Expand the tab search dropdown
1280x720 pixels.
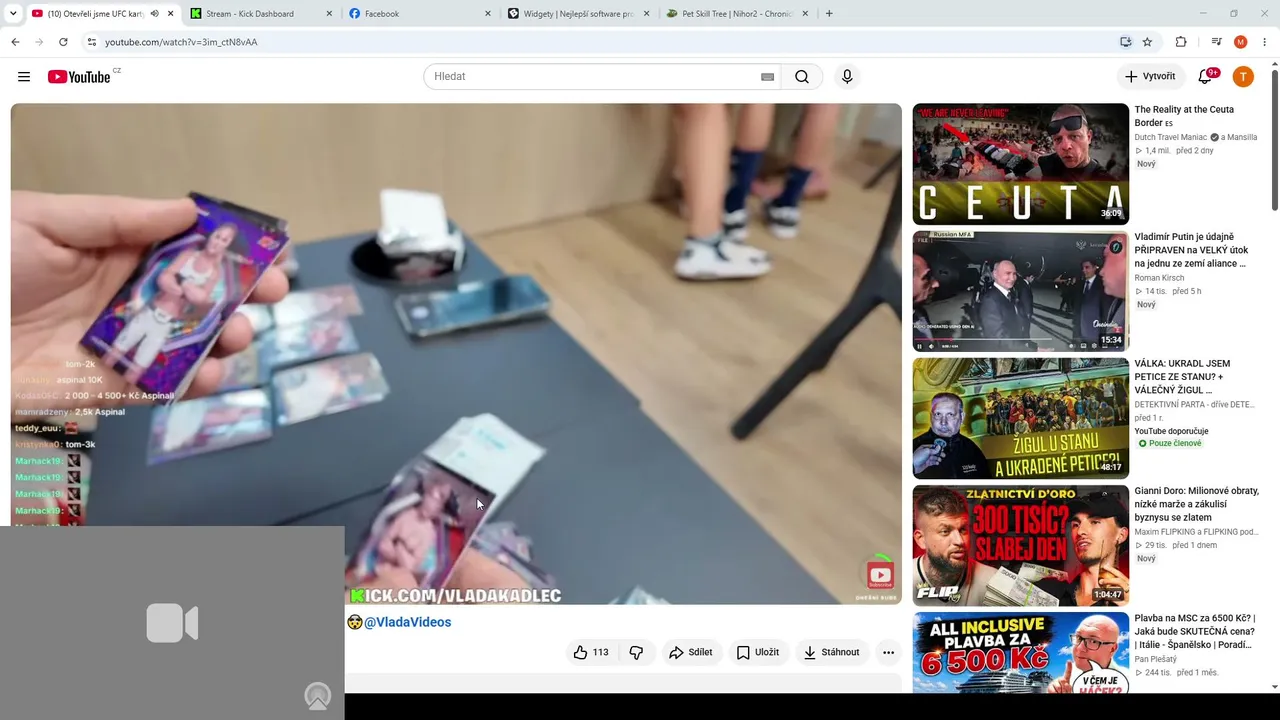pos(13,14)
